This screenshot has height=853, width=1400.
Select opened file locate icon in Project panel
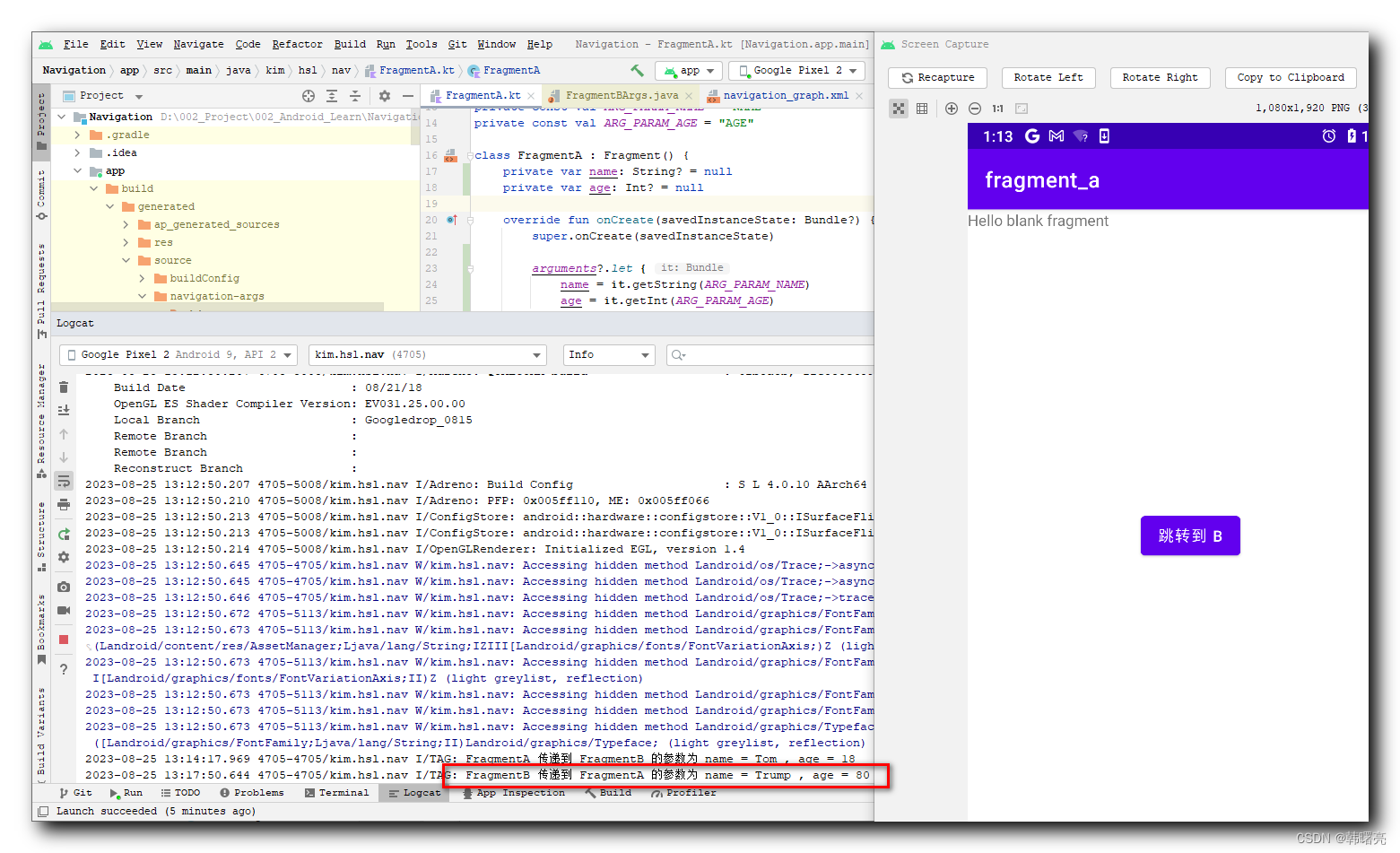(309, 96)
